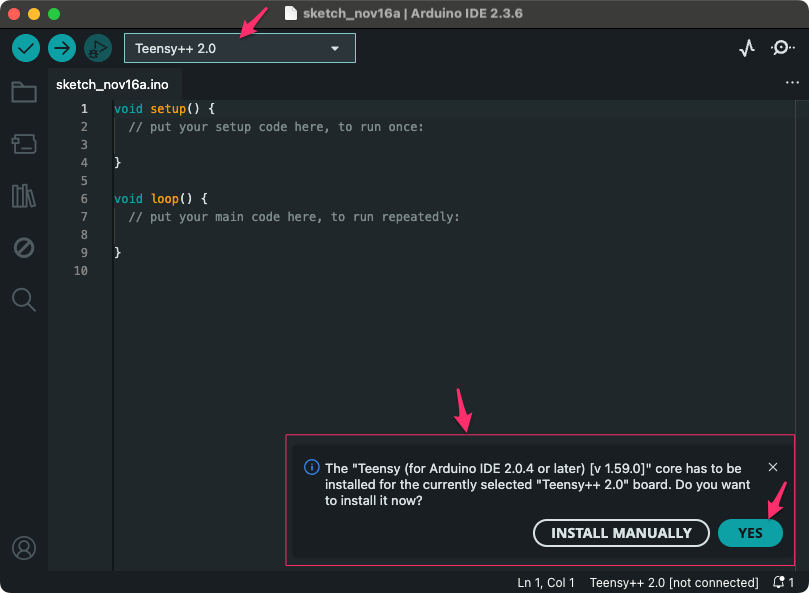Viewport: 809px width, 593px height.
Task: Start the Debugger from the toolbar
Action: pos(98,48)
